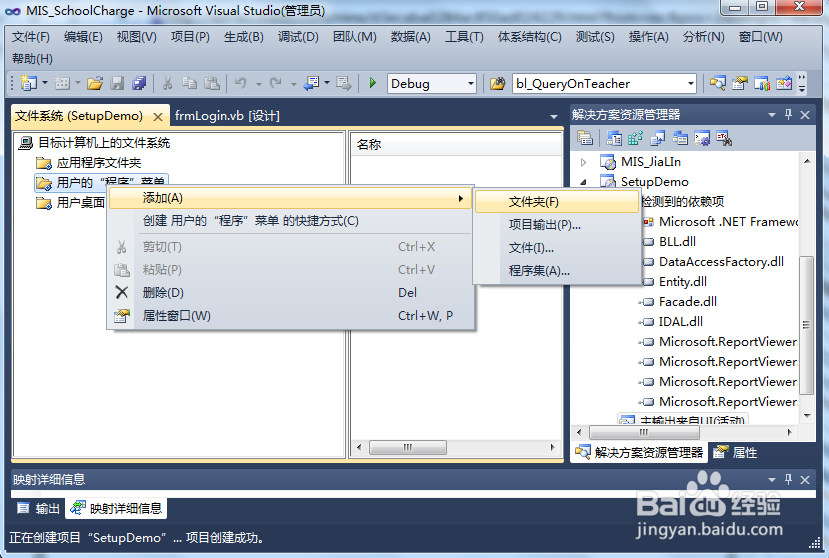Screen dimensions: 829x558
Task: Collapse the SetupDemo project node
Action: click(x=583, y=182)
